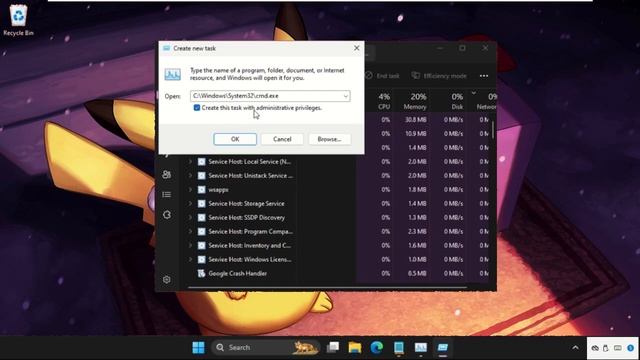Viewport: 640px width, 360px height.
Task: Close the Create new task dialog
Action: click(356, 48)
